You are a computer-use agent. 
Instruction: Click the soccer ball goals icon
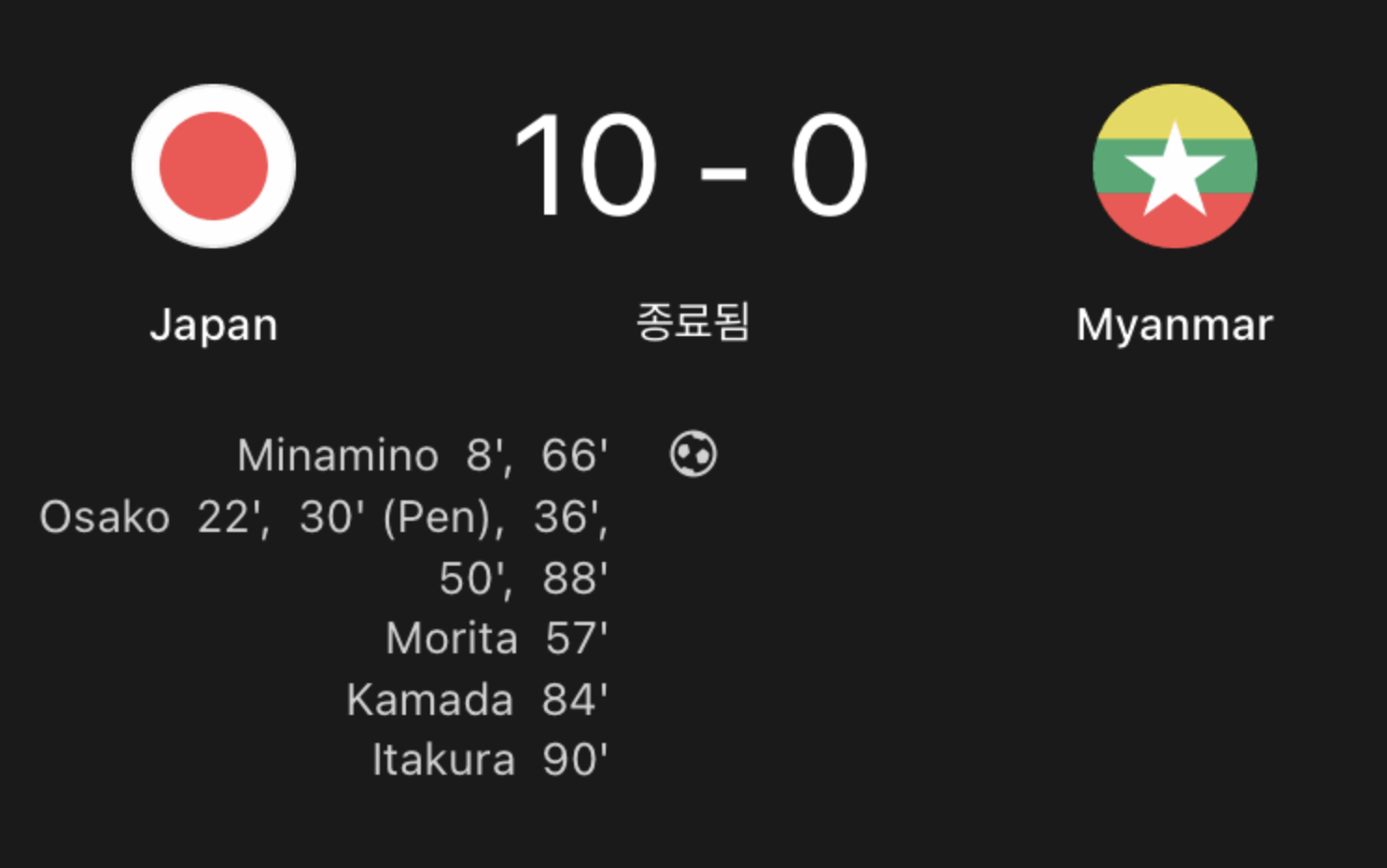coord(693,455)
